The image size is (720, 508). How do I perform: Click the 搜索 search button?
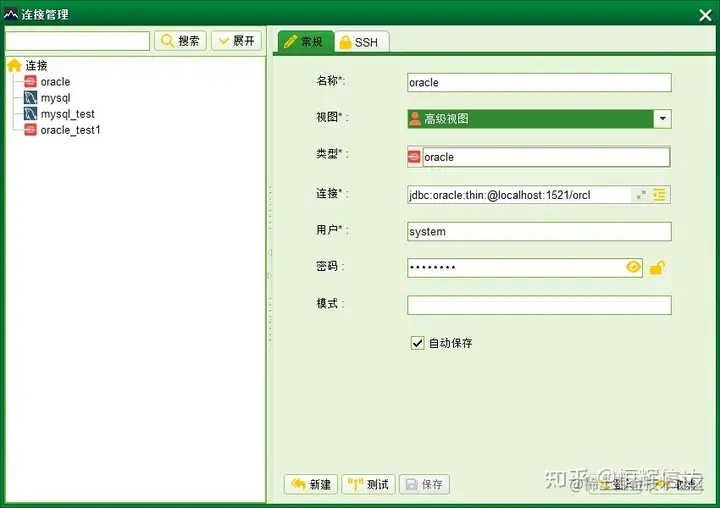[x=180, y=41]
